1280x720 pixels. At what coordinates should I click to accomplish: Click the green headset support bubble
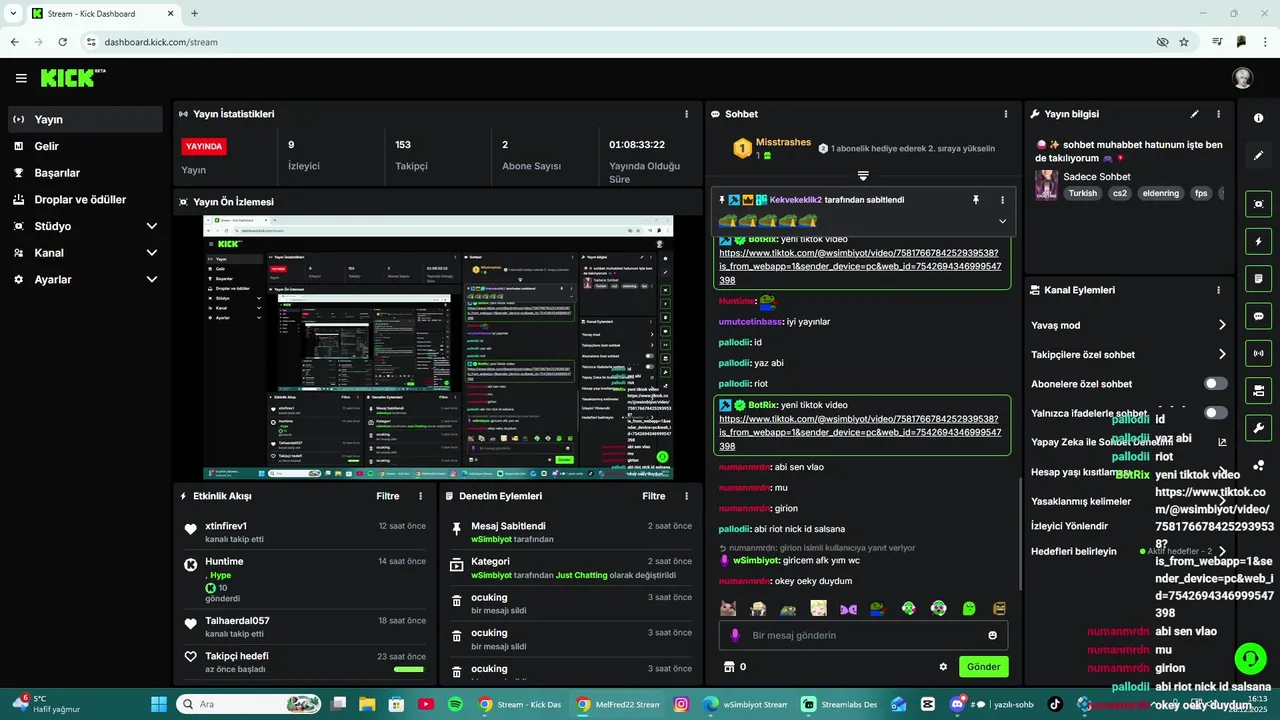pyautogui.click(x=1250, y=658)
